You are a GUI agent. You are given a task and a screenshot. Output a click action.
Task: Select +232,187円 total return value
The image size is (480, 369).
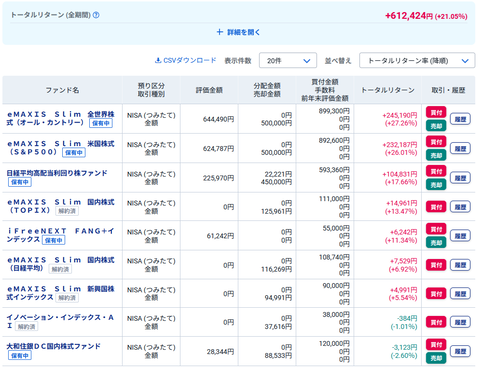coord(400,145)
